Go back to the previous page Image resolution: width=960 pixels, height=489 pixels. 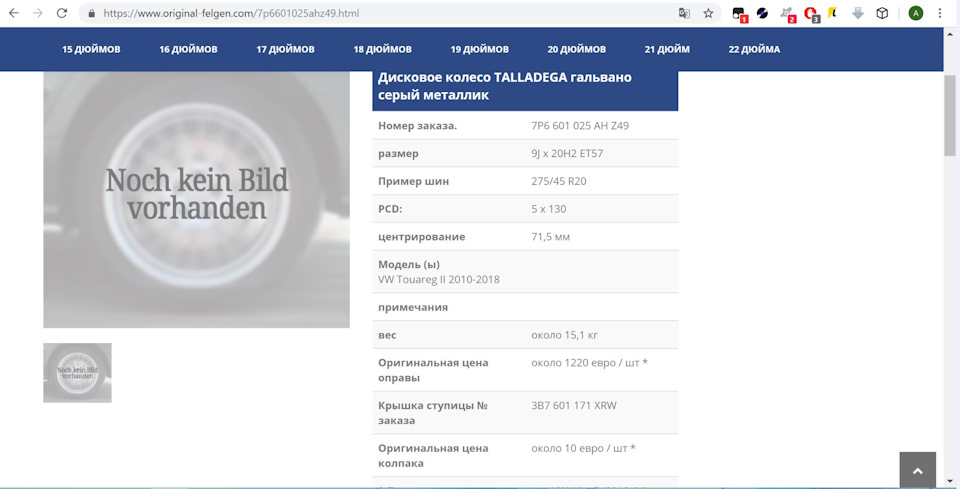pos(13,13)
